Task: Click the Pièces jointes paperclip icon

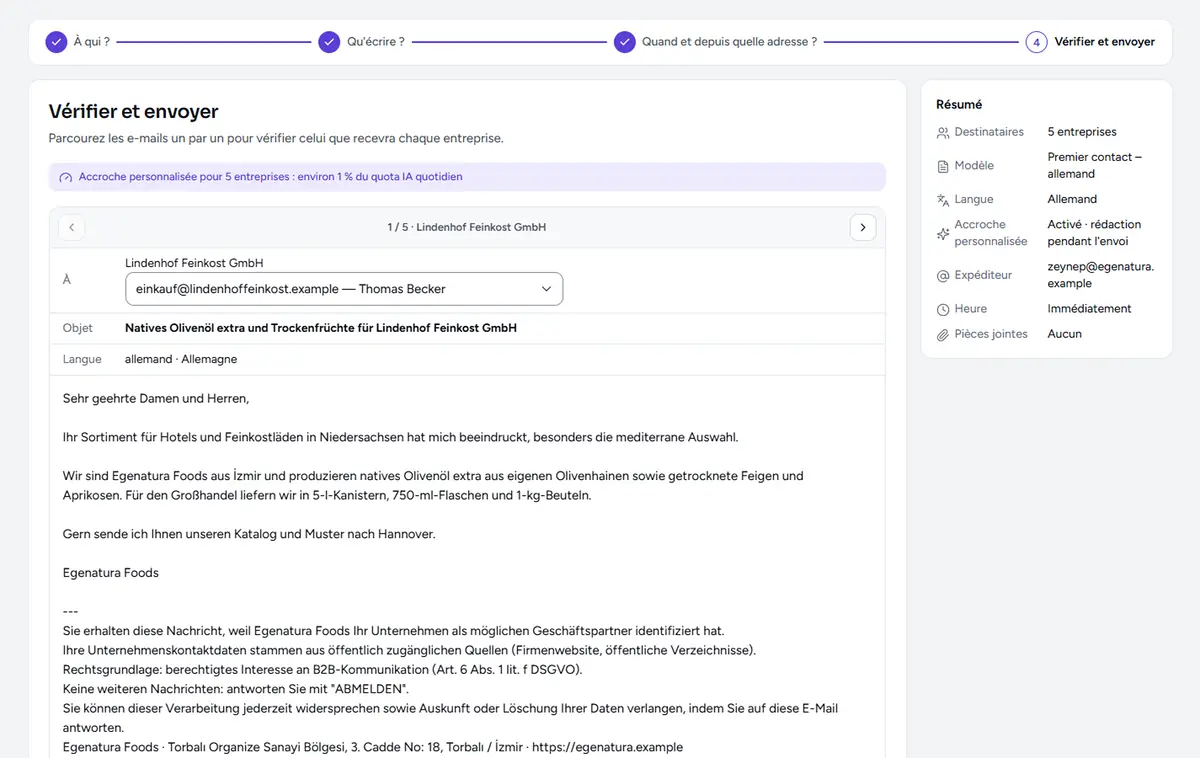Action: point(942,335)
